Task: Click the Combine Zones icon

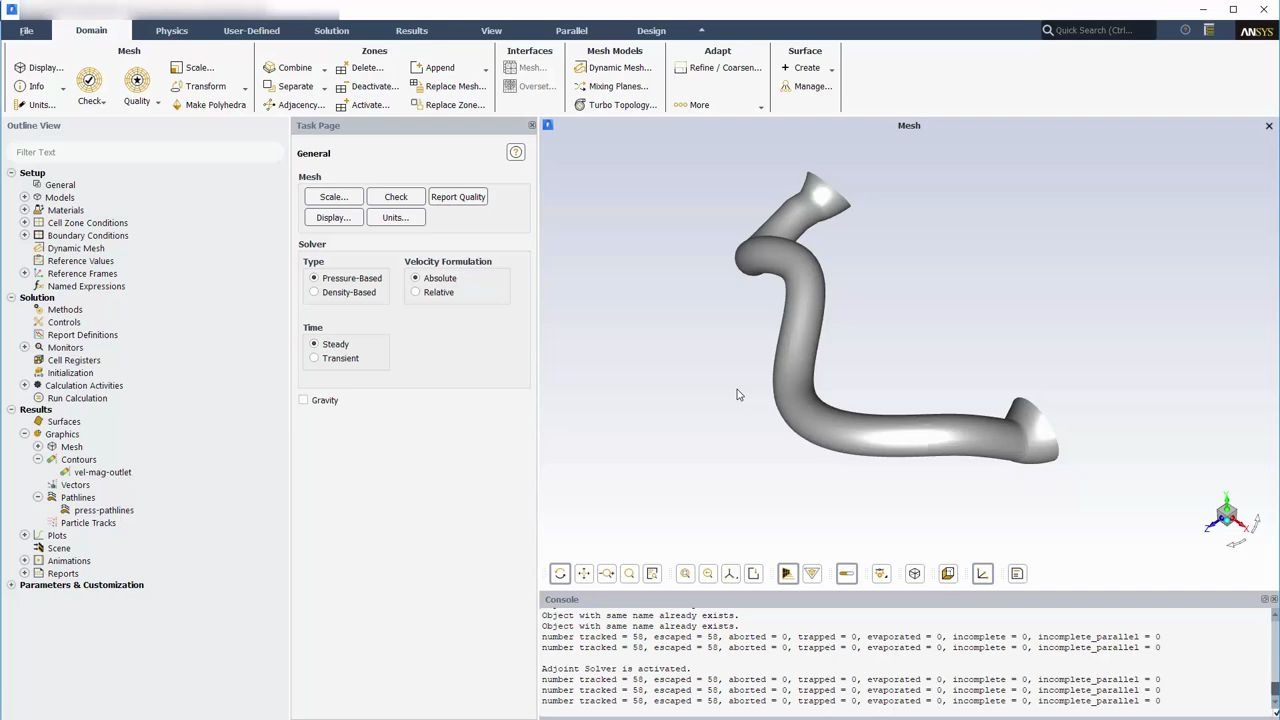Action: [288, 67]
